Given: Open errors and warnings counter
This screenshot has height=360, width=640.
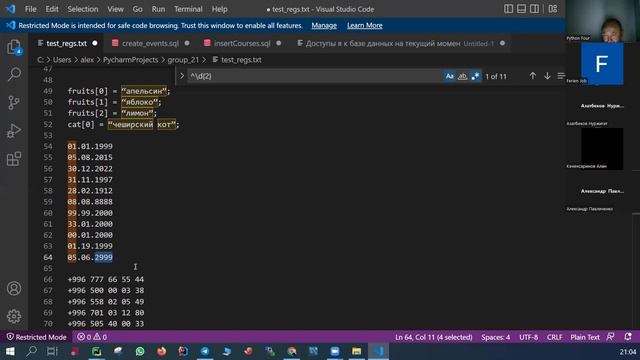Looking at the screenshot, I should 92,337.
